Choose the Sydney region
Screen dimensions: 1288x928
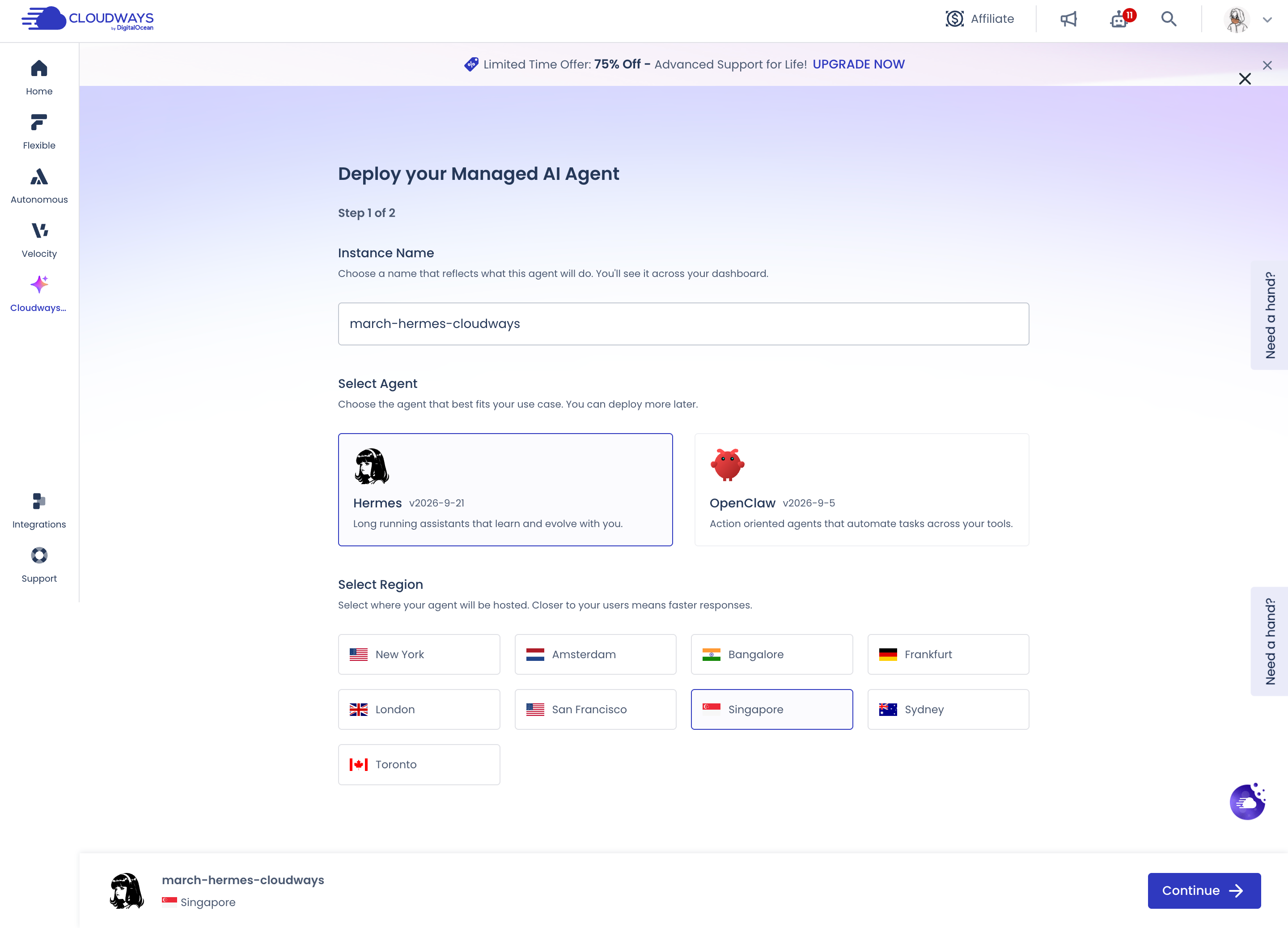[x=948, y=709]
